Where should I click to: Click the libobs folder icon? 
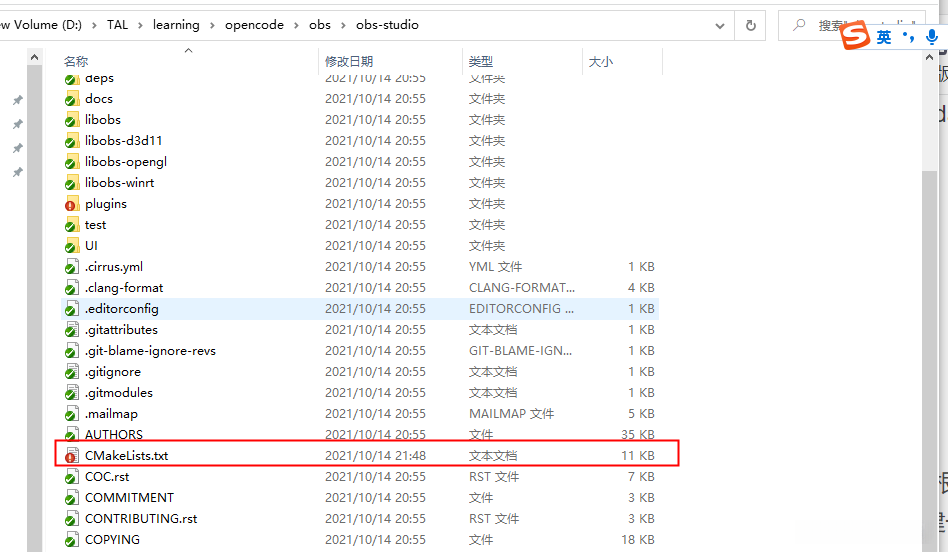coord(72,120)
